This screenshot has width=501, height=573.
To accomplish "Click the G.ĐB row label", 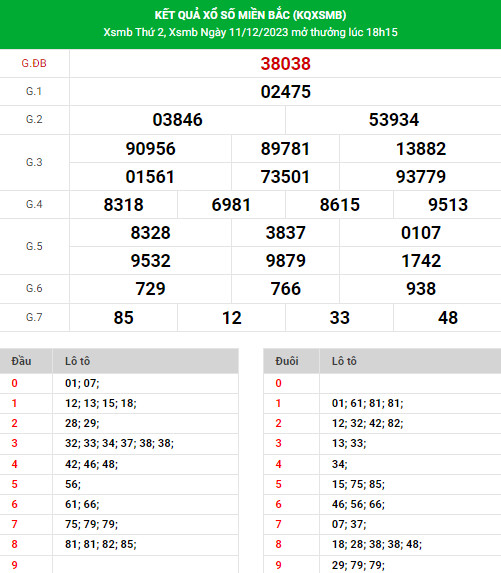I will click(x=34, y=64).
